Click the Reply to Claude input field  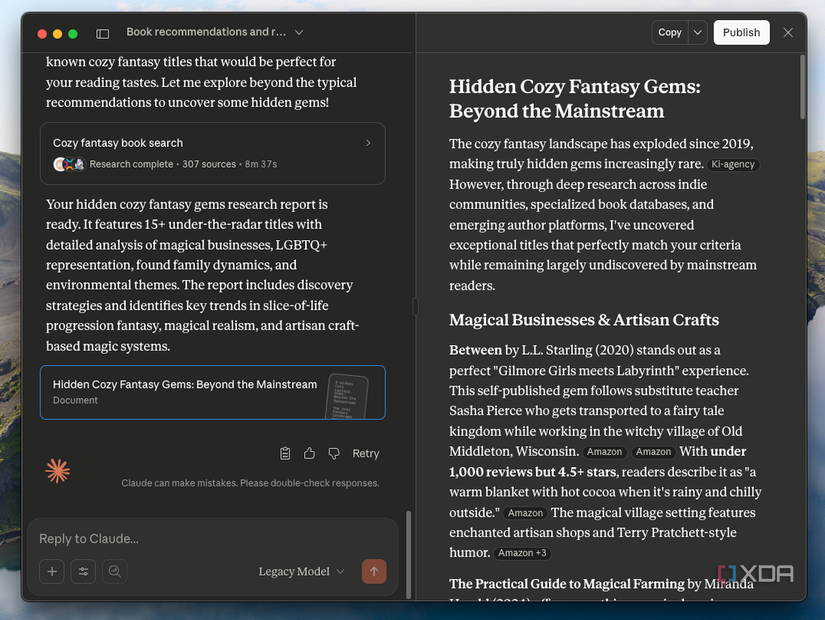pyautogui.click(x=200, y=538)
